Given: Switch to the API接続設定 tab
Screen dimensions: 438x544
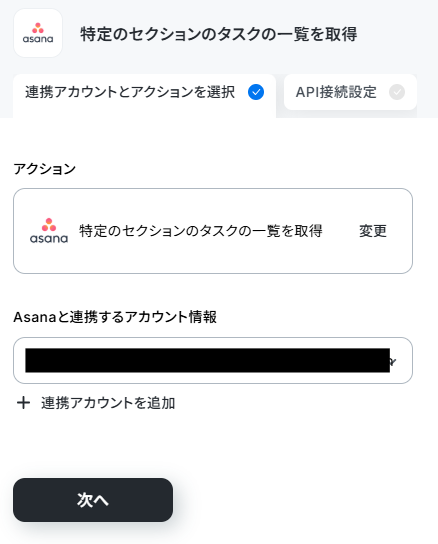Looking at the screenshot, I should tap(350, 92).
